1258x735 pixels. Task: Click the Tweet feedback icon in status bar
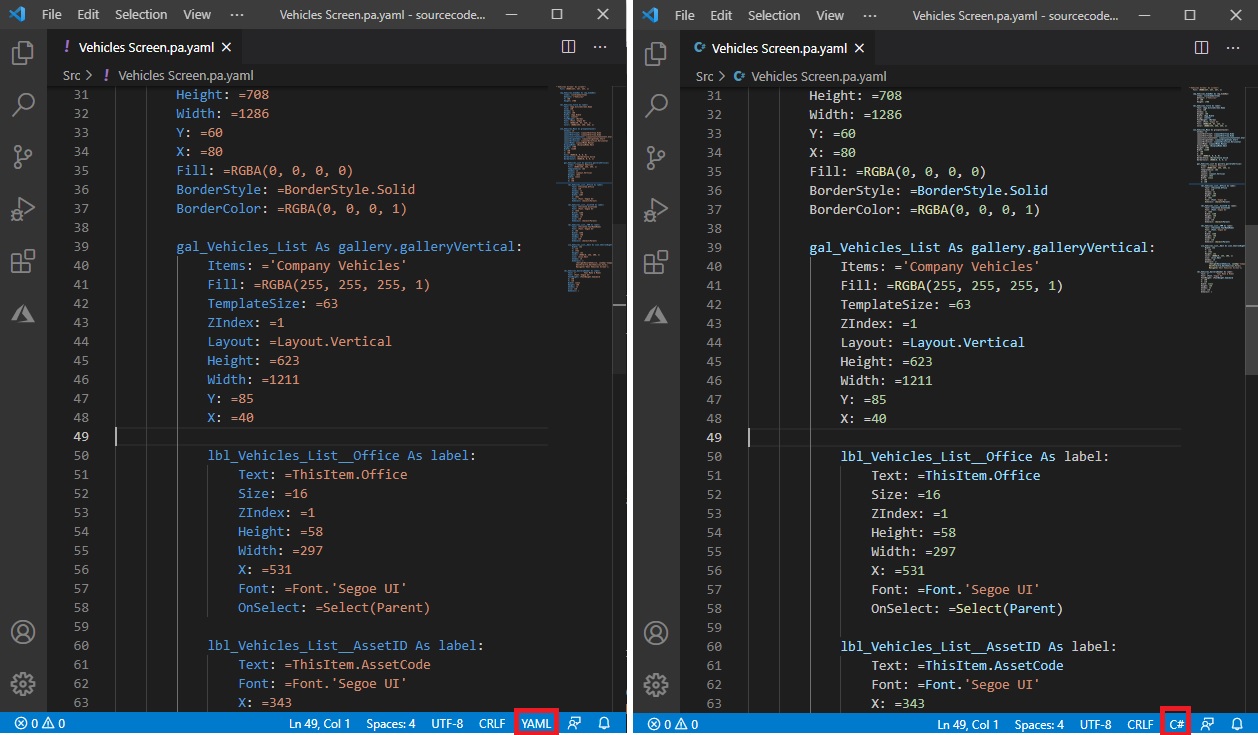[x=574, y=723]
